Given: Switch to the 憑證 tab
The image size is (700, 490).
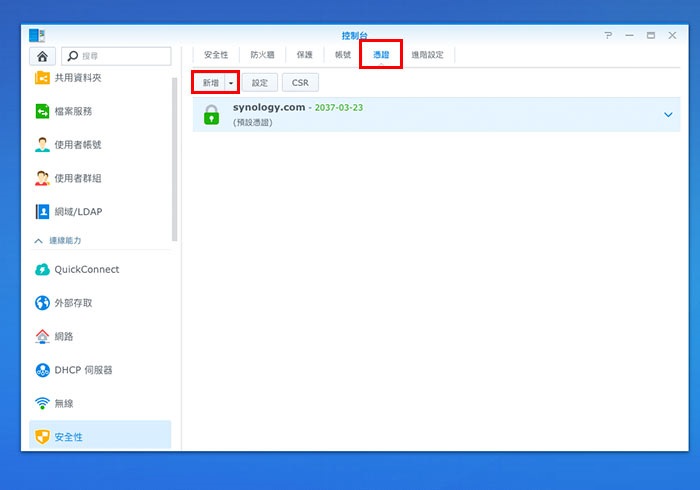Looking at the screenshot, I should tap(381, 55).
